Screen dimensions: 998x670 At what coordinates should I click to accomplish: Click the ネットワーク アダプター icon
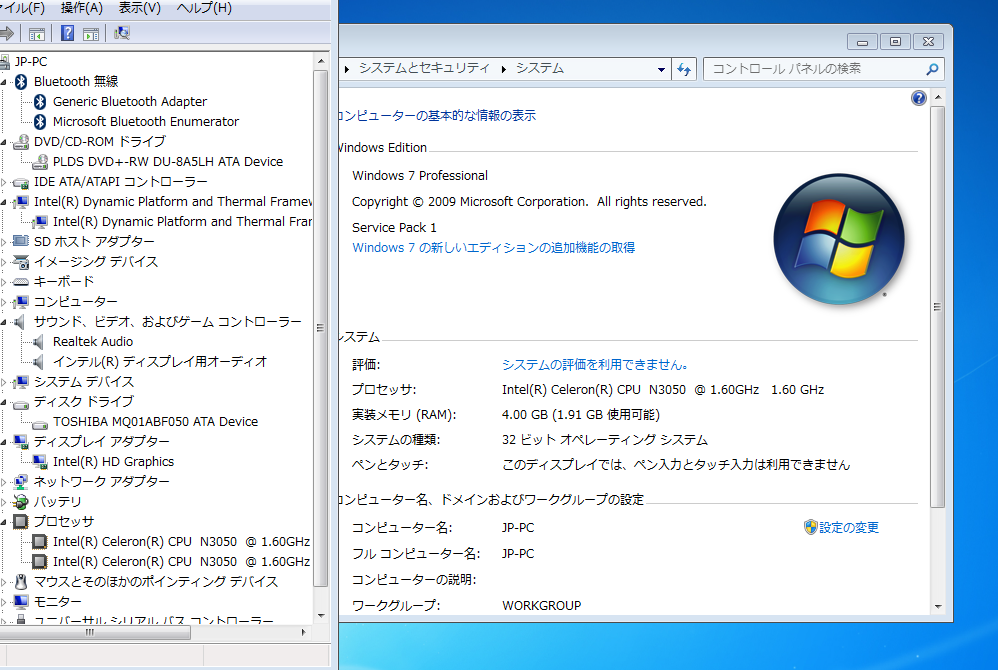pos(21,482)
